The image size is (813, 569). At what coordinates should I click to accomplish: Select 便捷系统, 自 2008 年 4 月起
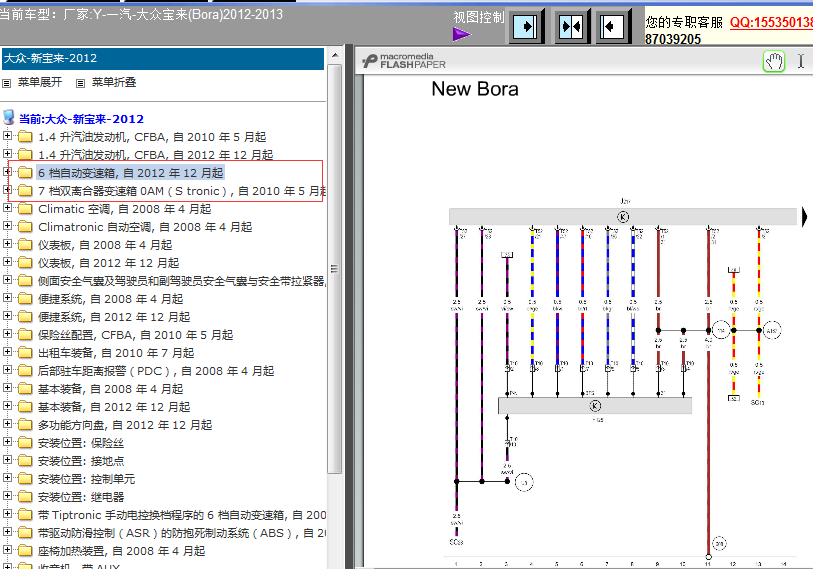pos(110,299)
